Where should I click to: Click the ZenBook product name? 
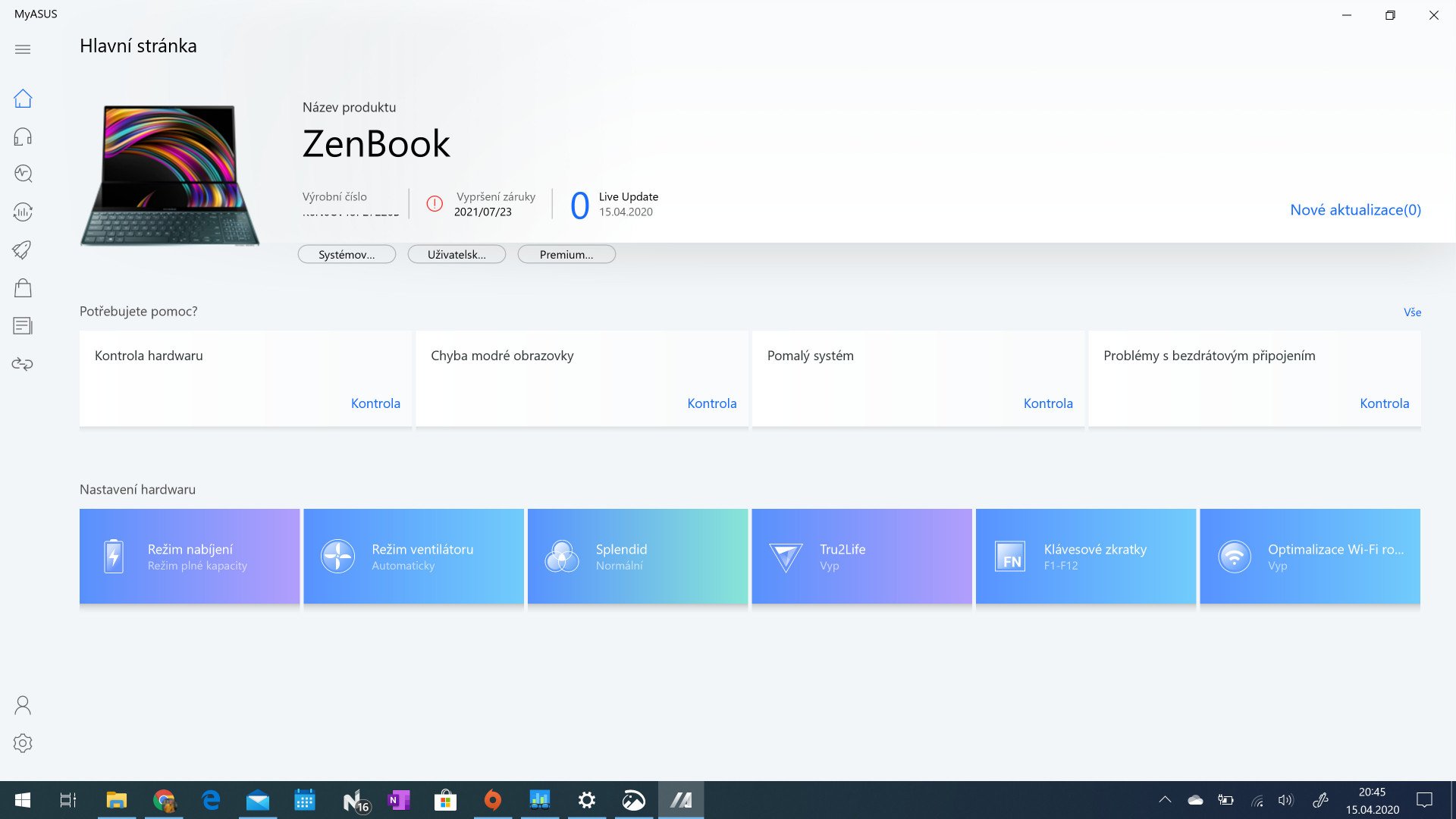(376, 144)
